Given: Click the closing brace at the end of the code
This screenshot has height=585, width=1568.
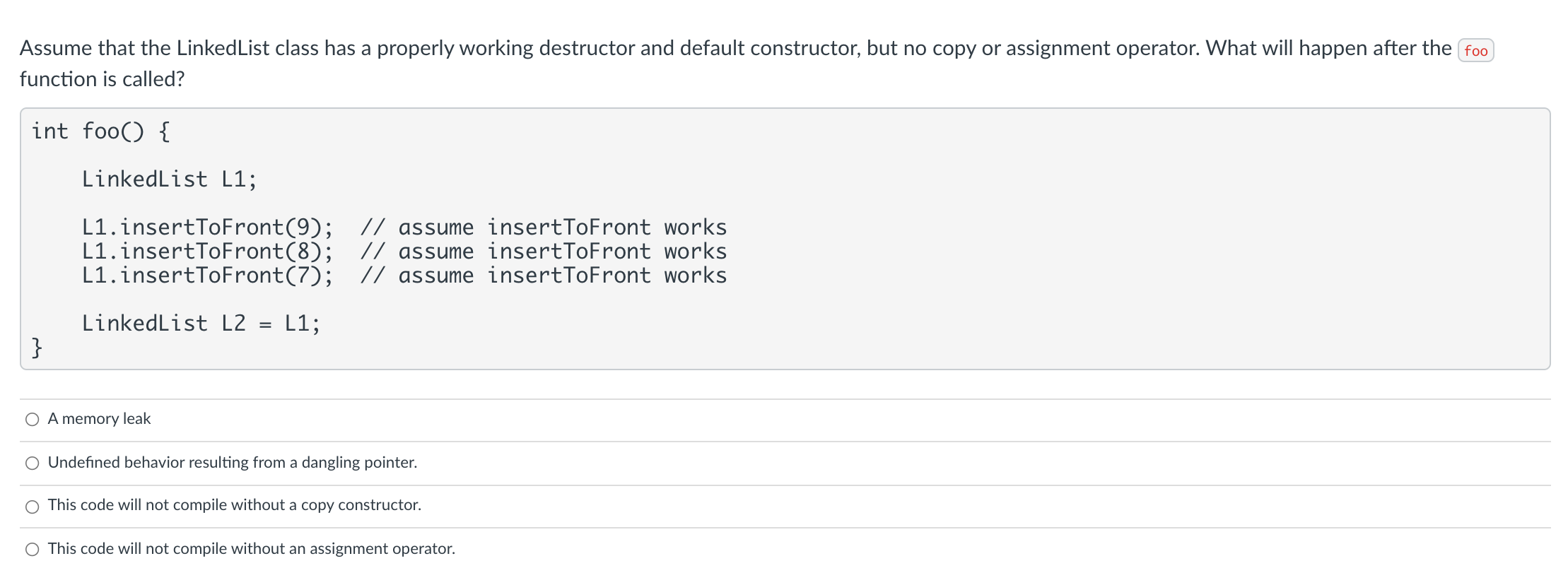Looking at the screenshot, I should click(37, 348).
